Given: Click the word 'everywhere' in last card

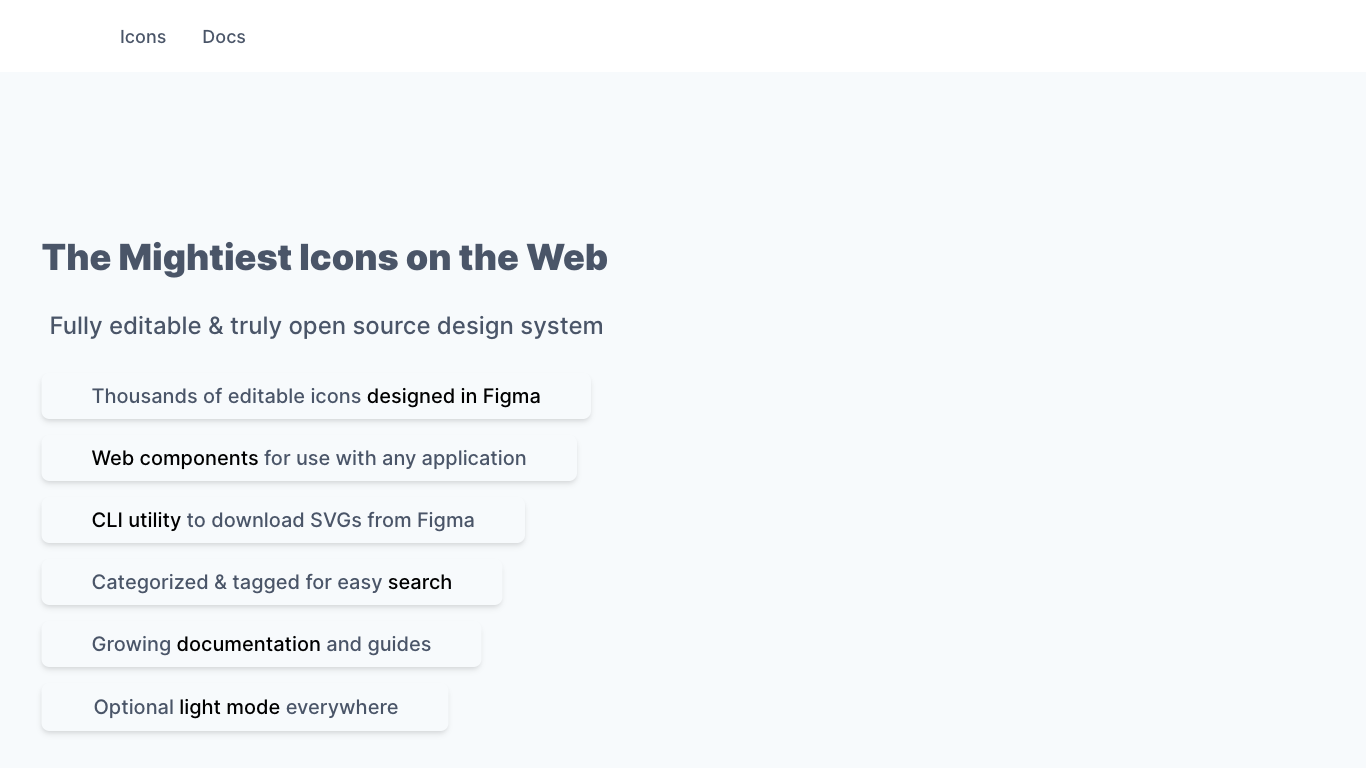Looking at the screenshot, I should pos(342,707).
